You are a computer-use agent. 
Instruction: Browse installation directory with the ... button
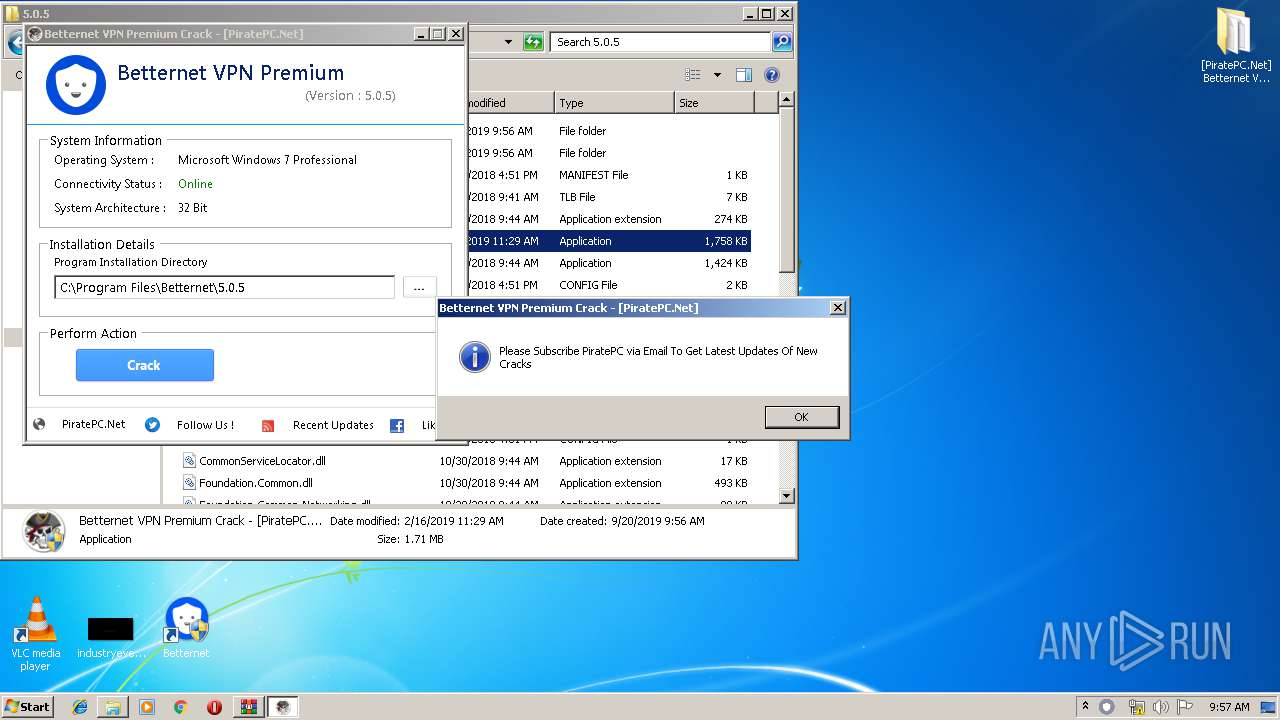(419, 288)
